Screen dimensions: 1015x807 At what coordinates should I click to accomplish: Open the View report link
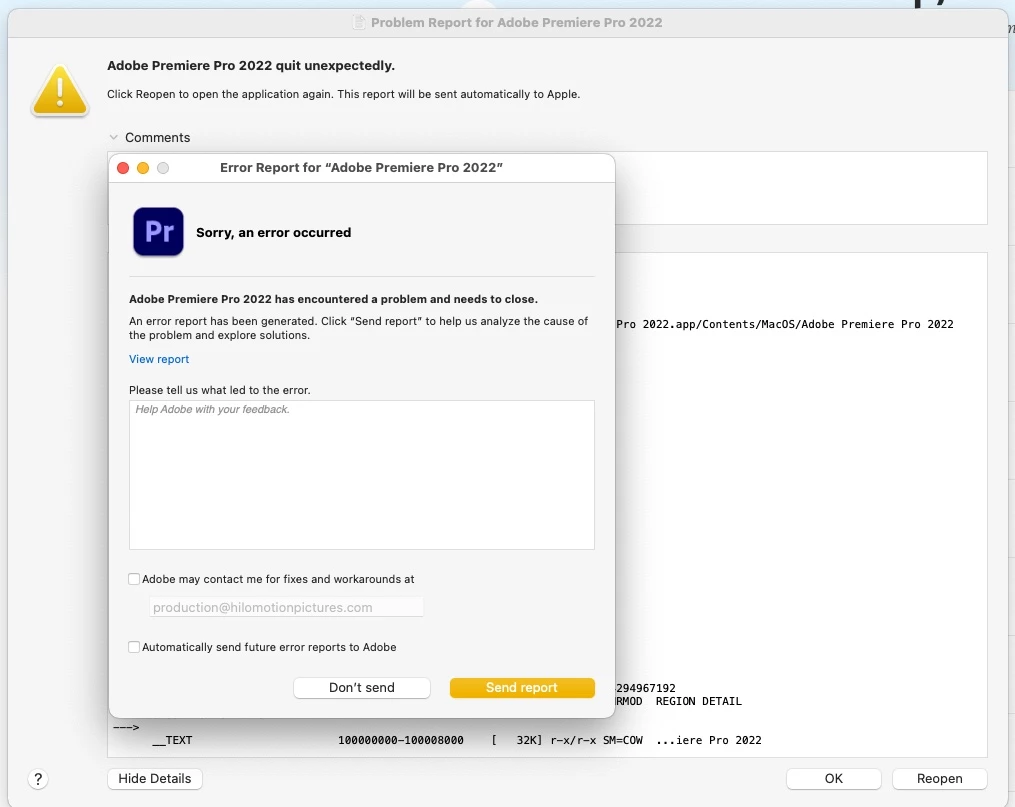pyautogui.click(x=159, y=359)
